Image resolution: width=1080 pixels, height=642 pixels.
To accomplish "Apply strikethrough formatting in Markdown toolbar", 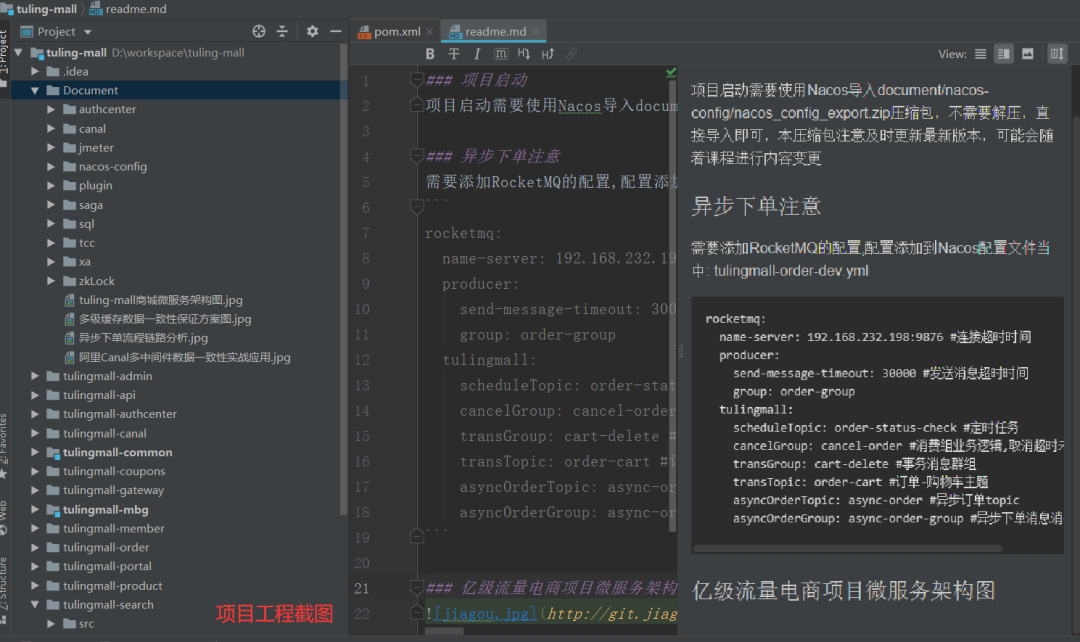I will click(453, 54).
